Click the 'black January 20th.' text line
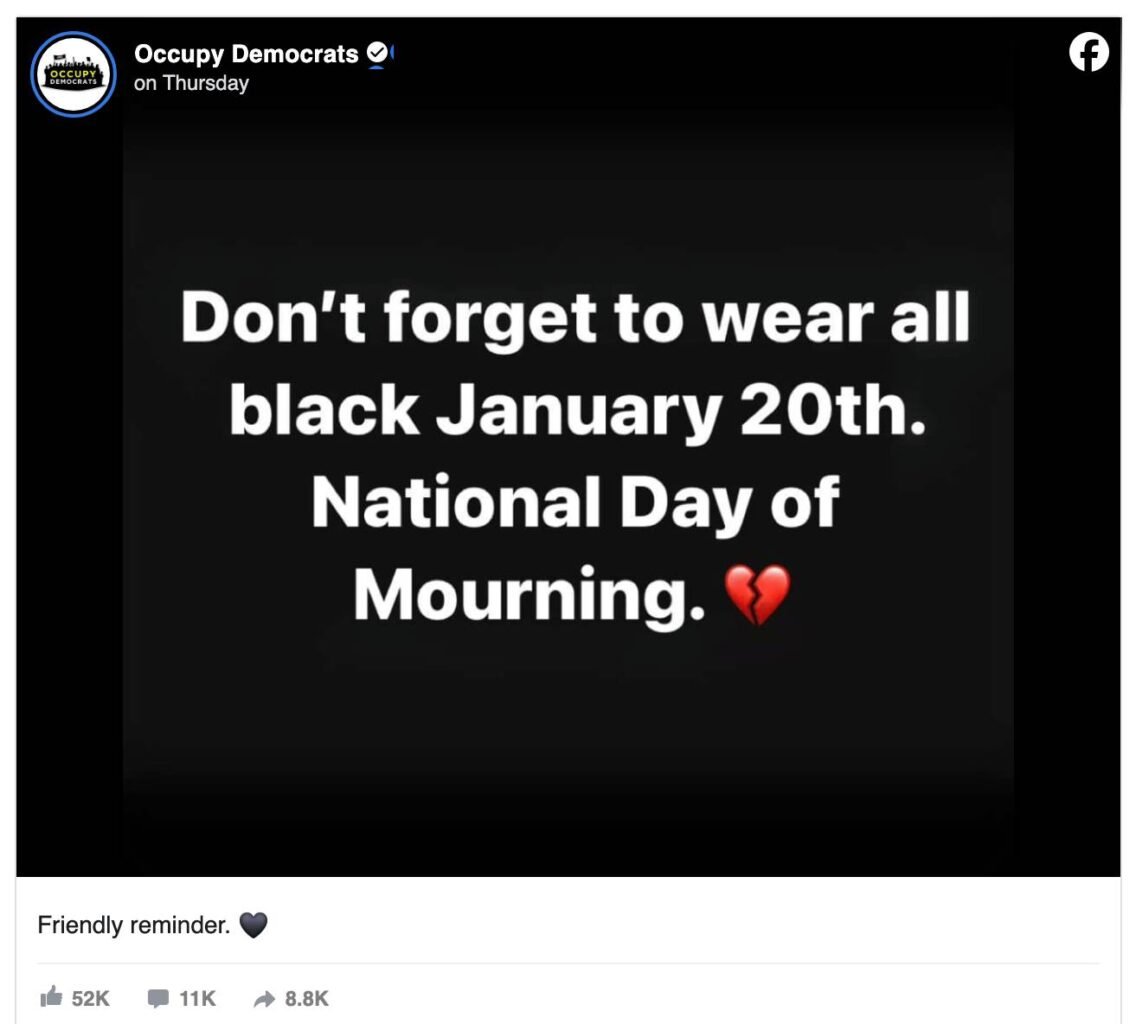 click(577, 409)
